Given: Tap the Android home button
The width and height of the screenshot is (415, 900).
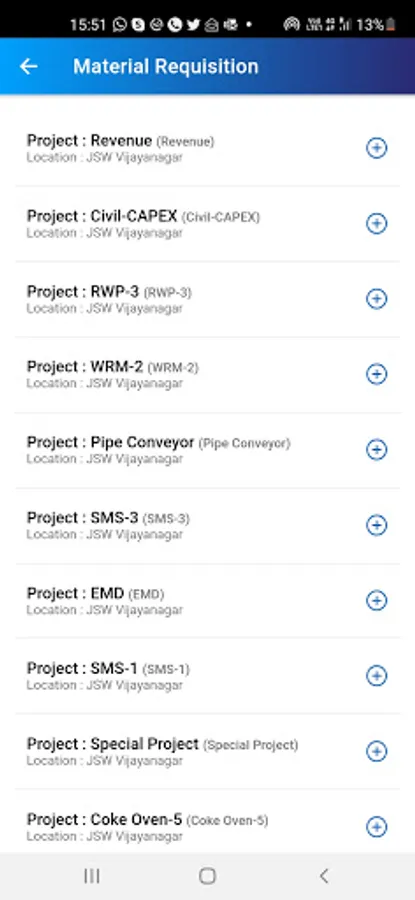Looking at the screenshot, I should (207, 876).
